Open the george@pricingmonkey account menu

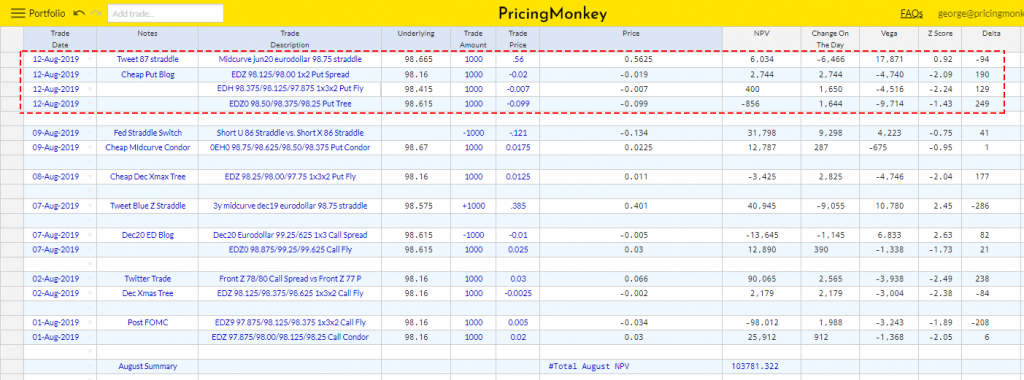pyautogui.click(x=980, y=13)
